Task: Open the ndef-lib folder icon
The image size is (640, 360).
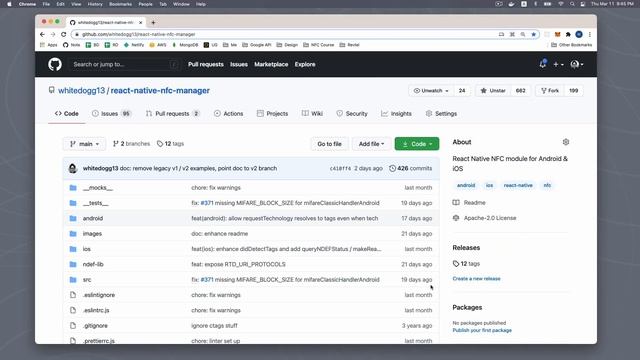Action: (x=73, y=264)
